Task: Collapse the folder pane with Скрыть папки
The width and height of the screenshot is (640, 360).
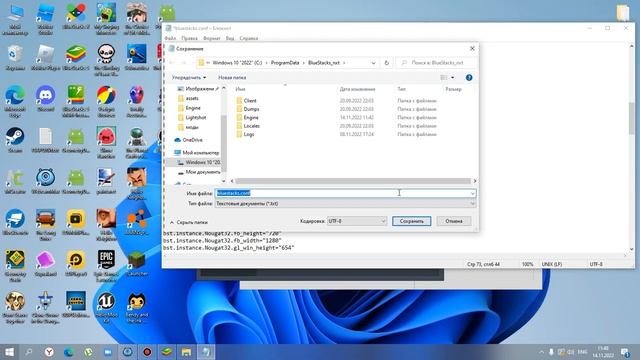Action: click(189, 222)
